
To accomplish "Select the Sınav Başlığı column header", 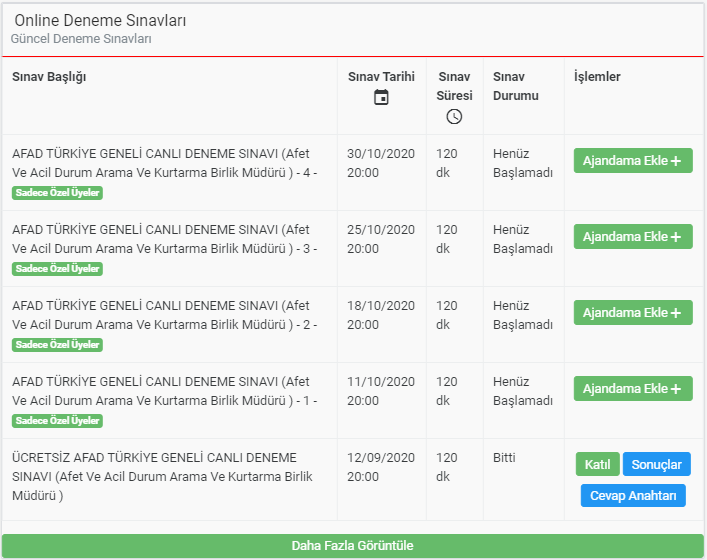I will pyautogui.click(x=49, y=77).
